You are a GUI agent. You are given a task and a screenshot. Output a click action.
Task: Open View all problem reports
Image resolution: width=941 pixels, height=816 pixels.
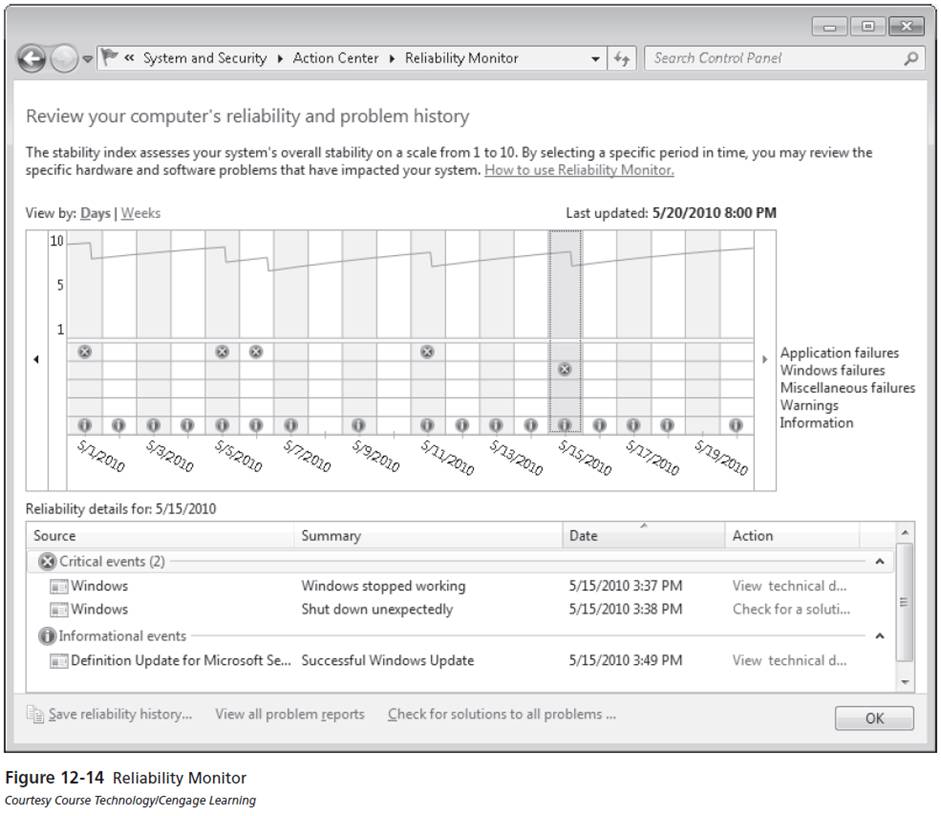pyautogui.click(x=290, y=714)
